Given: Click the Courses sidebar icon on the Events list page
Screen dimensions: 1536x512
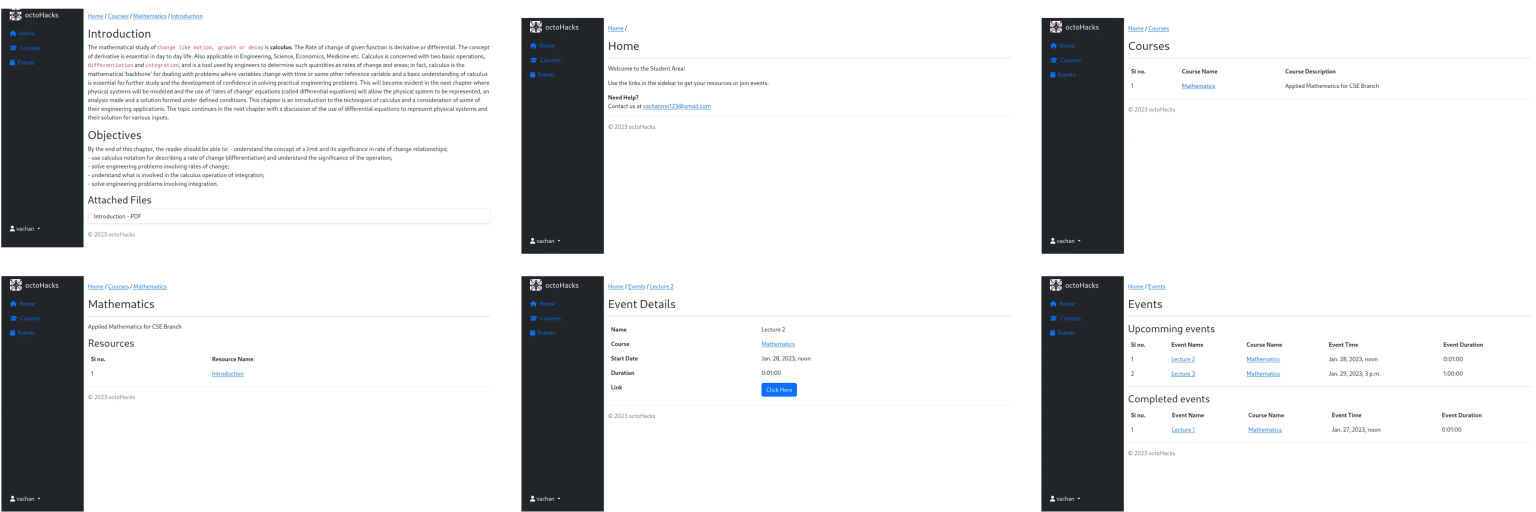Looking at the screenshot, I should [1053, 318].
